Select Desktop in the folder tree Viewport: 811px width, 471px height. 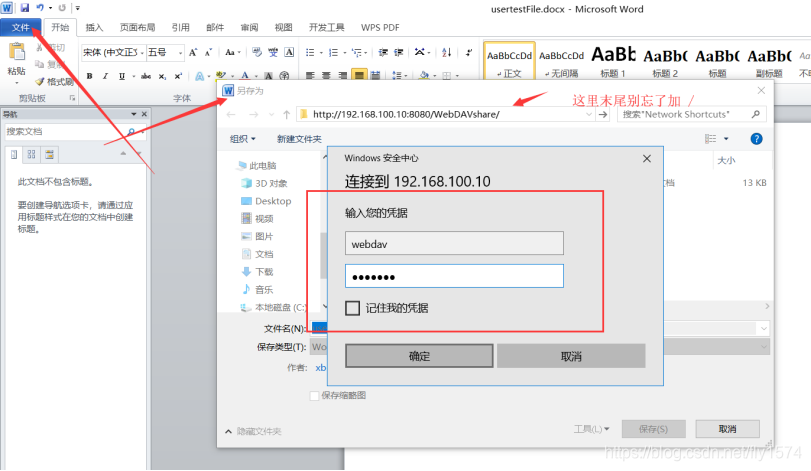tap(266, 201)
